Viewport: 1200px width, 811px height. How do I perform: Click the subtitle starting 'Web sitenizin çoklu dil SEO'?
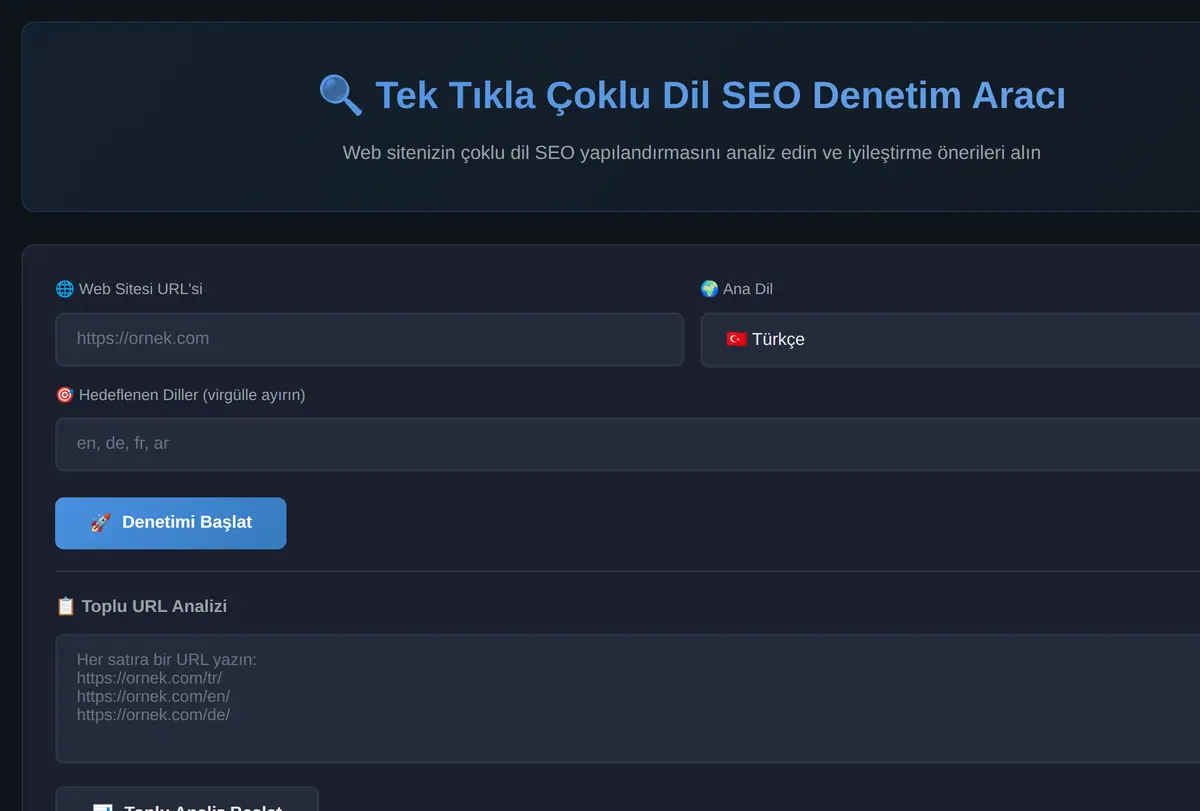(692, 153)
